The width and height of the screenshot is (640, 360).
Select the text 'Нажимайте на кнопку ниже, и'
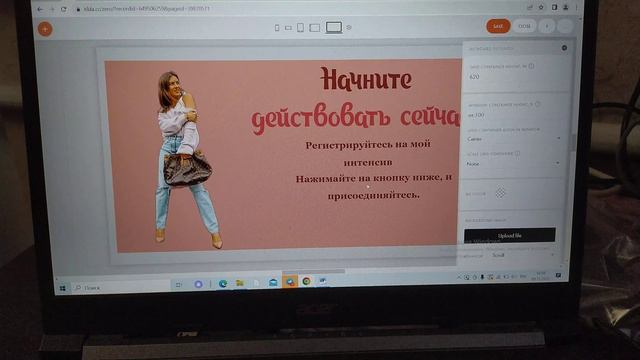click(x=374, y=179)
